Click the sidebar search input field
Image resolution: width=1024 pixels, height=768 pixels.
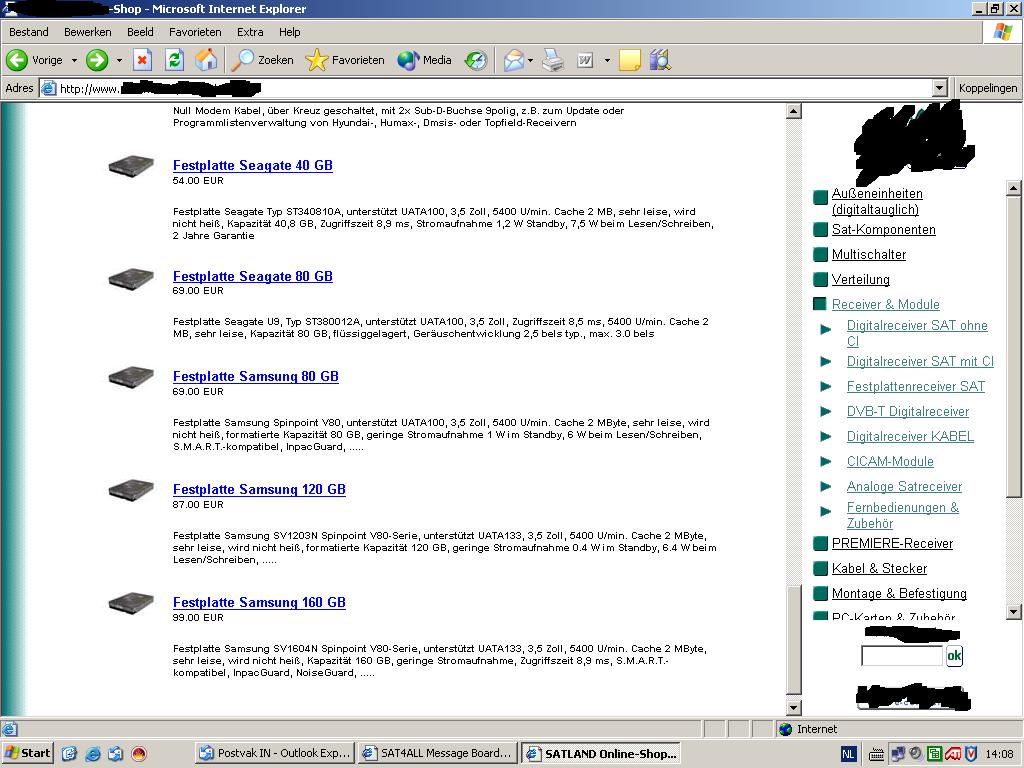[902, 655]
